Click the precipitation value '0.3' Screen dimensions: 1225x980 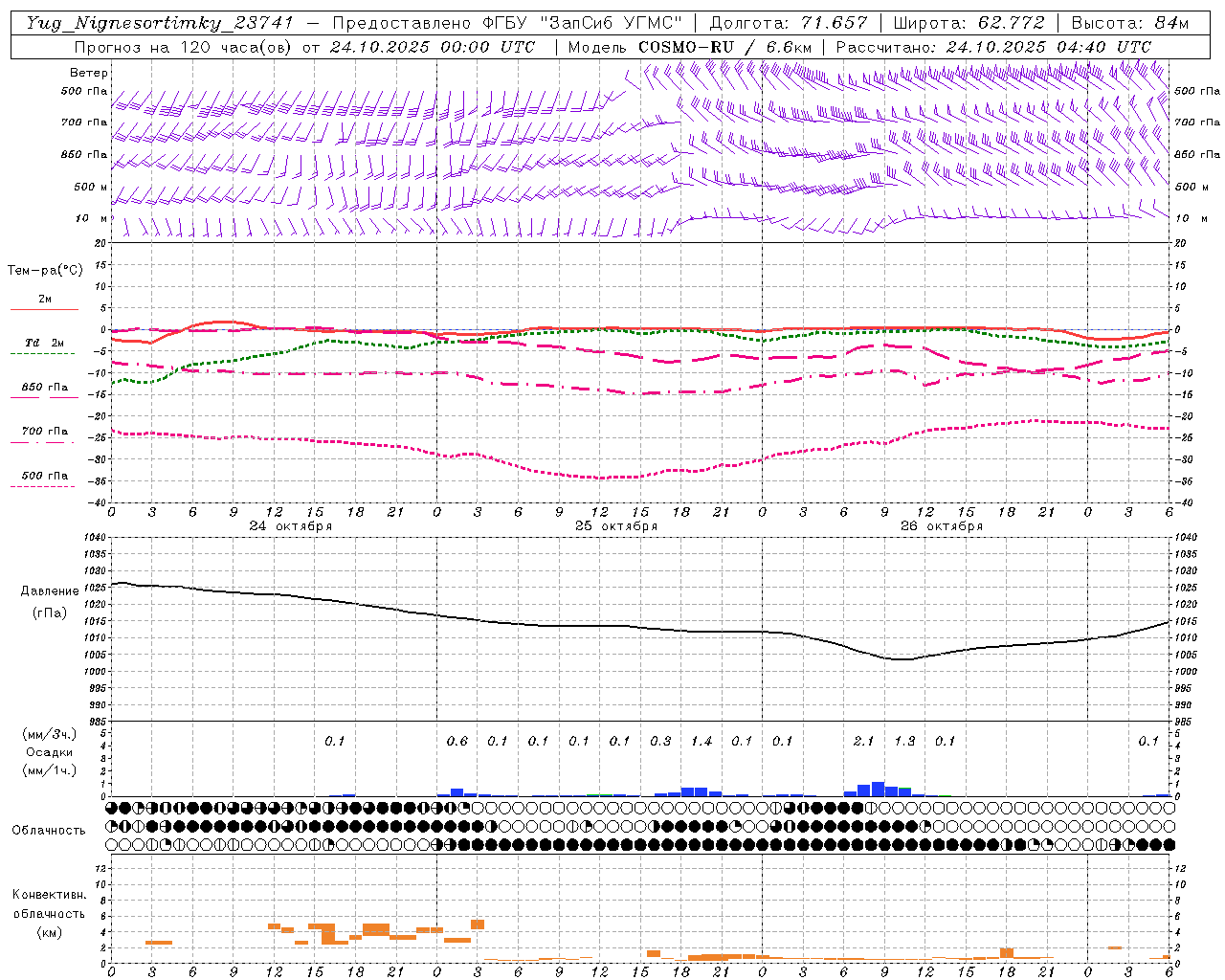click(x=660, y=741)
